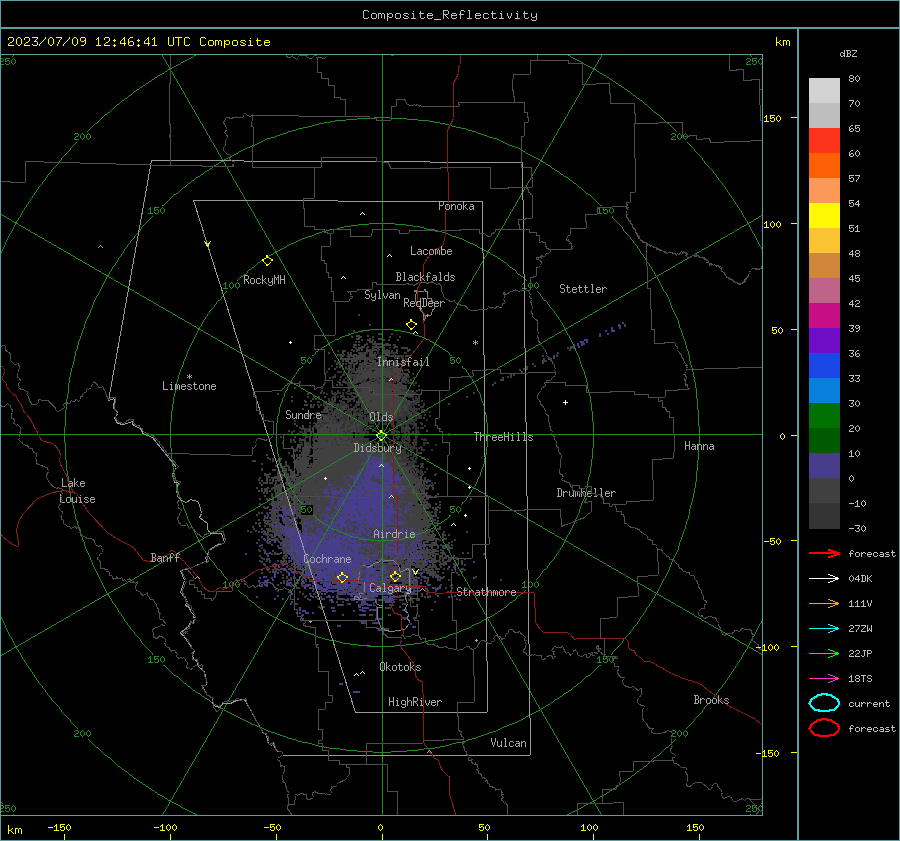Click the yellow diamond marker below RedDeer
900x841 pixels.
(412, 325)
